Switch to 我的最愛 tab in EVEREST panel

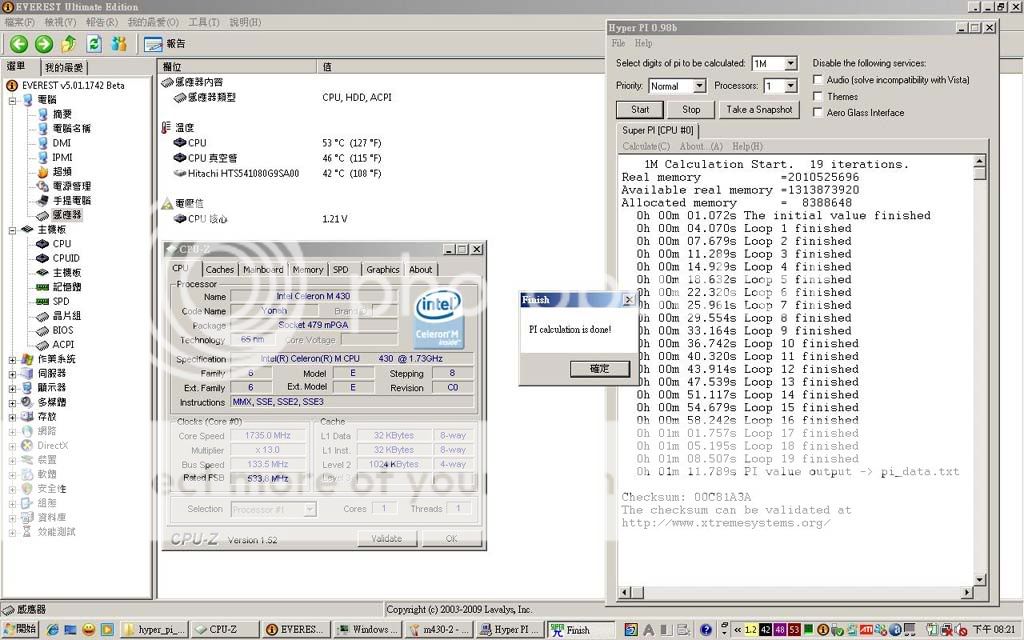[x=64, y=67]
